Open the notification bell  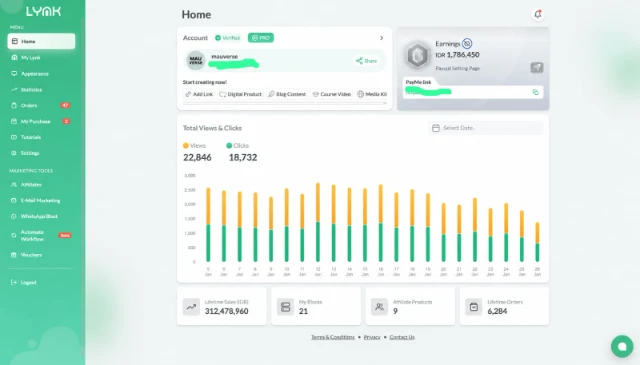click(538, 14)
